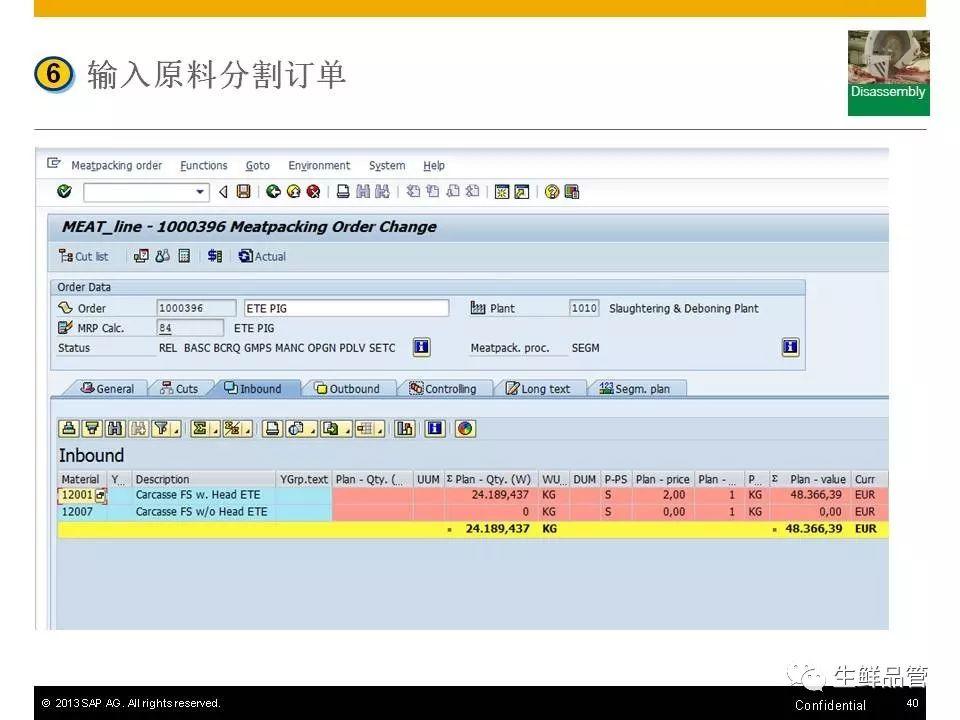
Task: Click the green checkmark Enter icon
Action: pyautogui.click(x=65, y=192)
